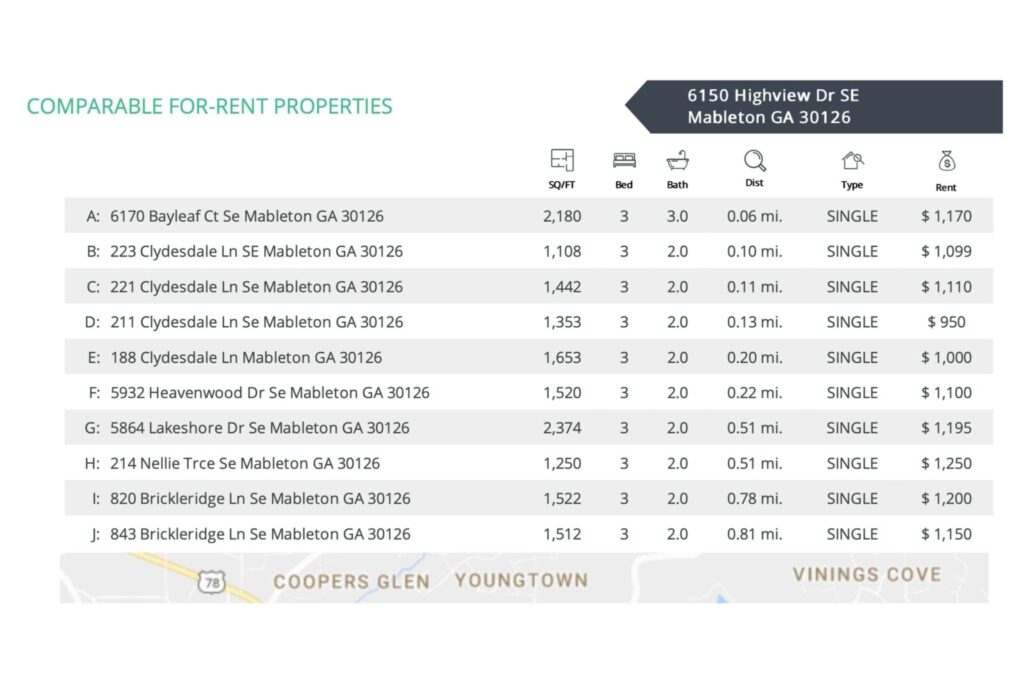
Task: Select the Type house icon
Action: (x=851, y=159)
